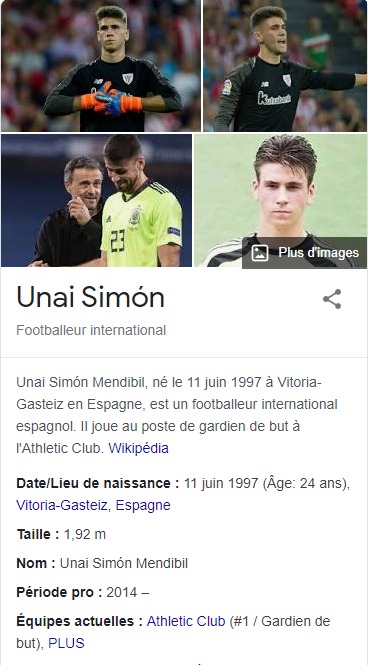The image size is (369, 665).
Task: Click the Taille label
Action: 38,534
